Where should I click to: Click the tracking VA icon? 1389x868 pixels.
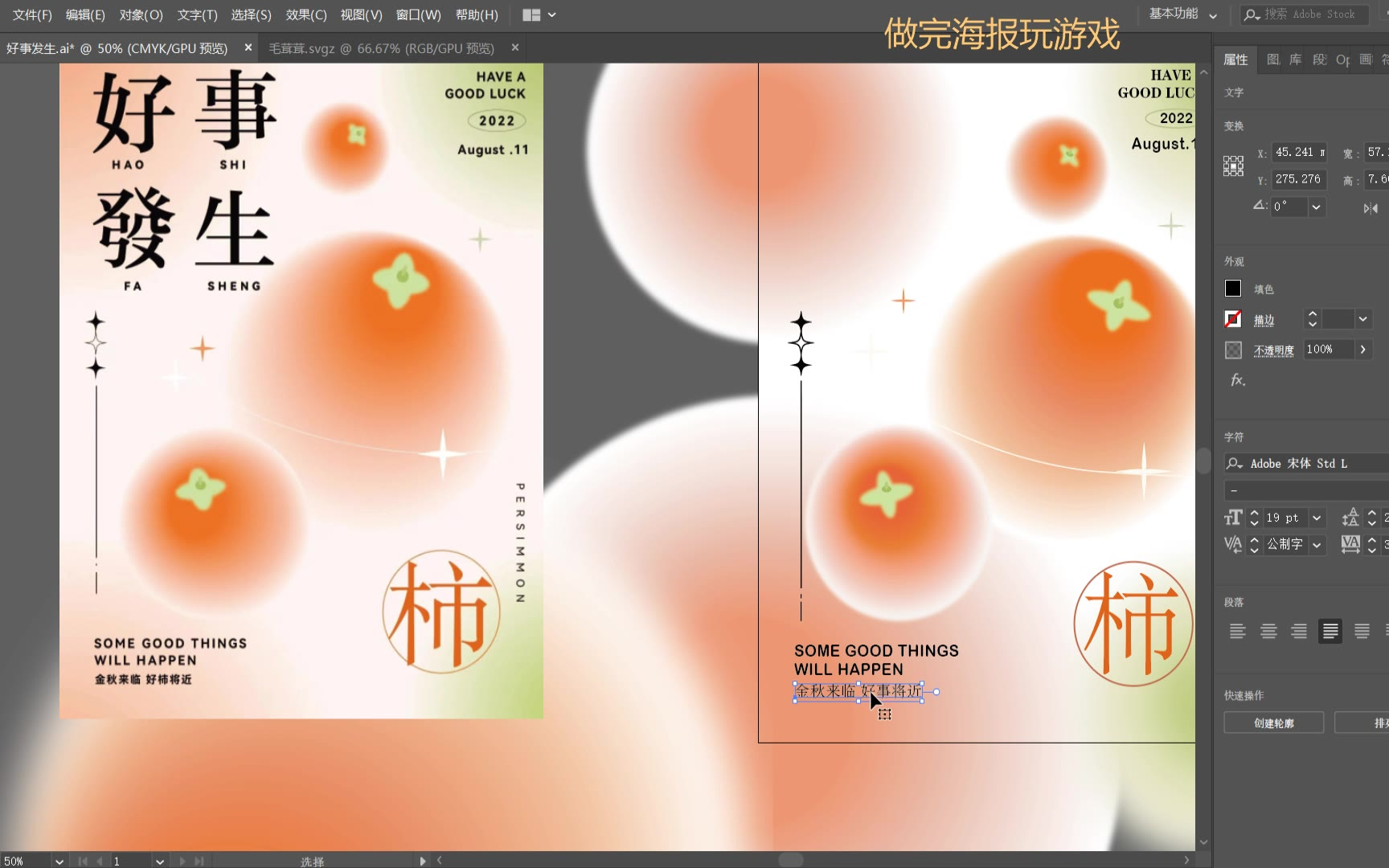1350,545
